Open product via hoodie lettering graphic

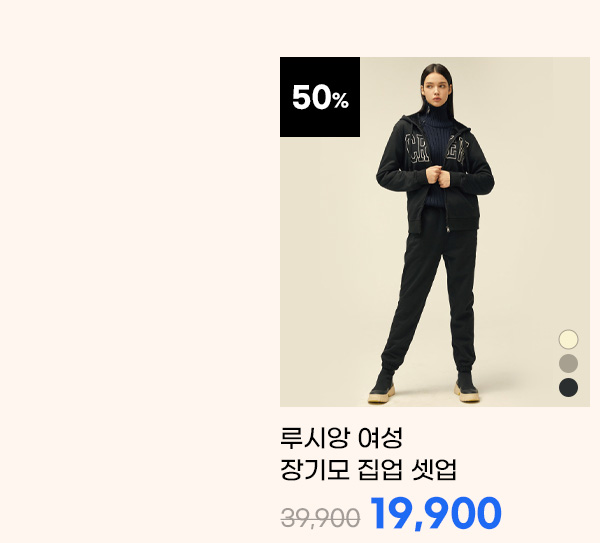(436, 149)
